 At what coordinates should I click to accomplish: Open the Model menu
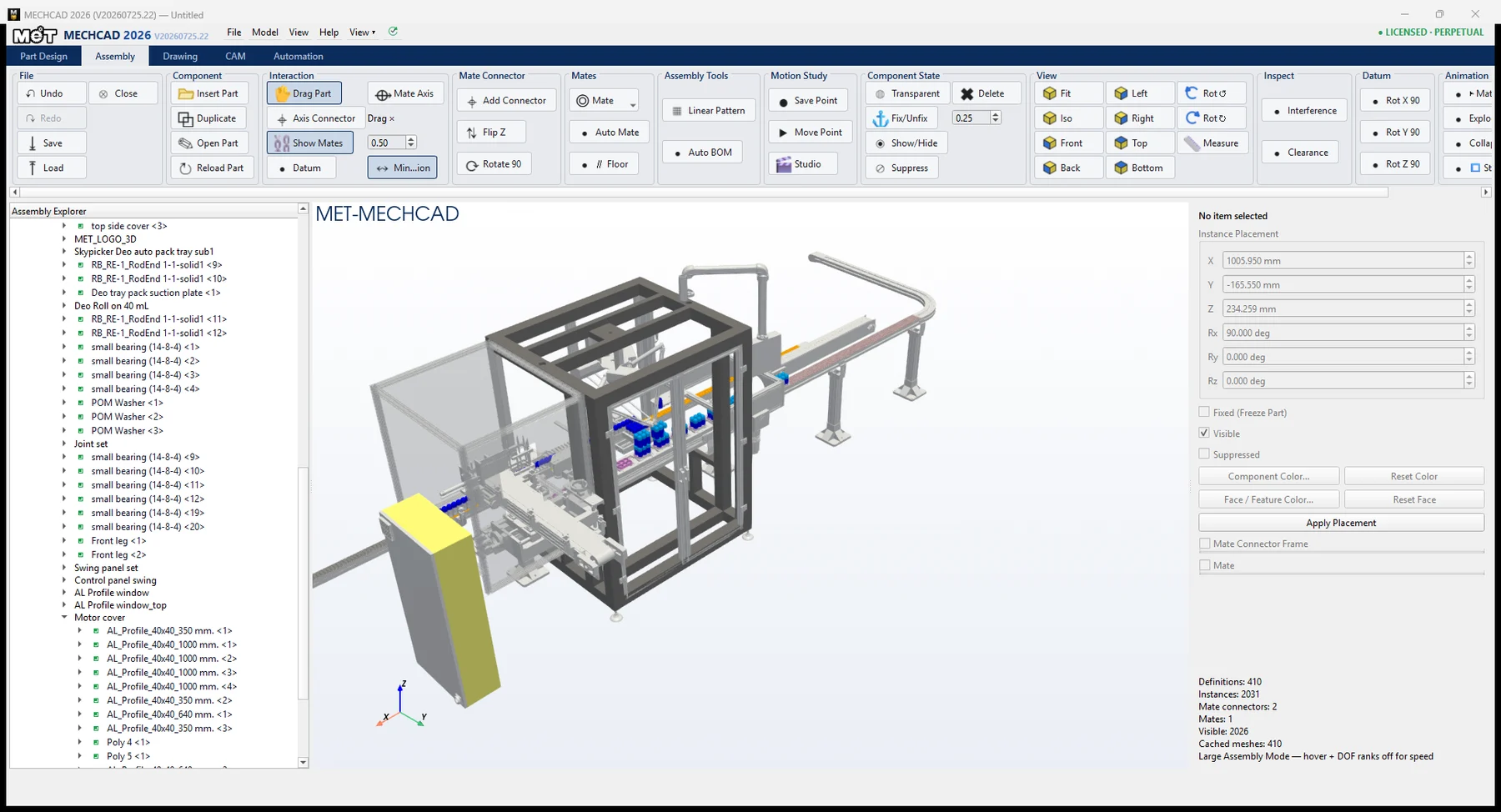[265, 33]
